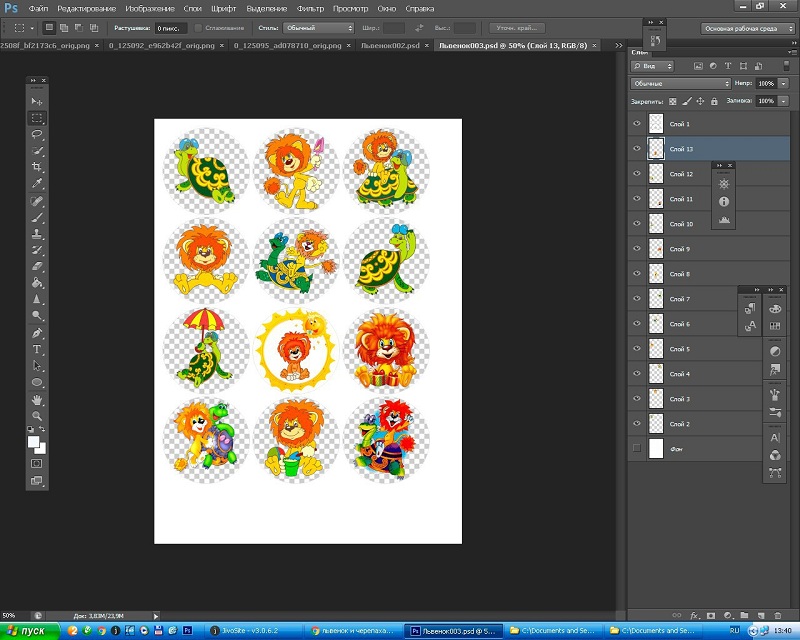The height and width of the screenshot is (640, 800).
Task: Toggle layer filtering switch on/off
Action: click(786, 66)
